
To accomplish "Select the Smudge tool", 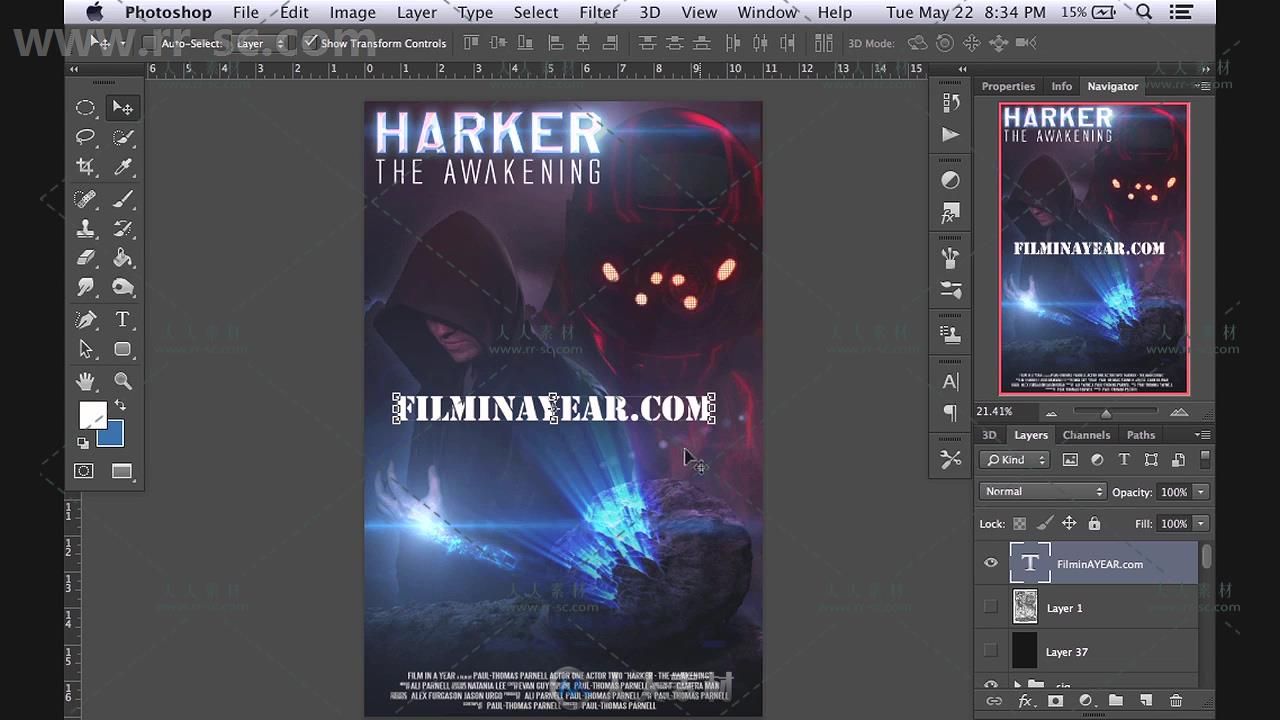I will (86, 288).
